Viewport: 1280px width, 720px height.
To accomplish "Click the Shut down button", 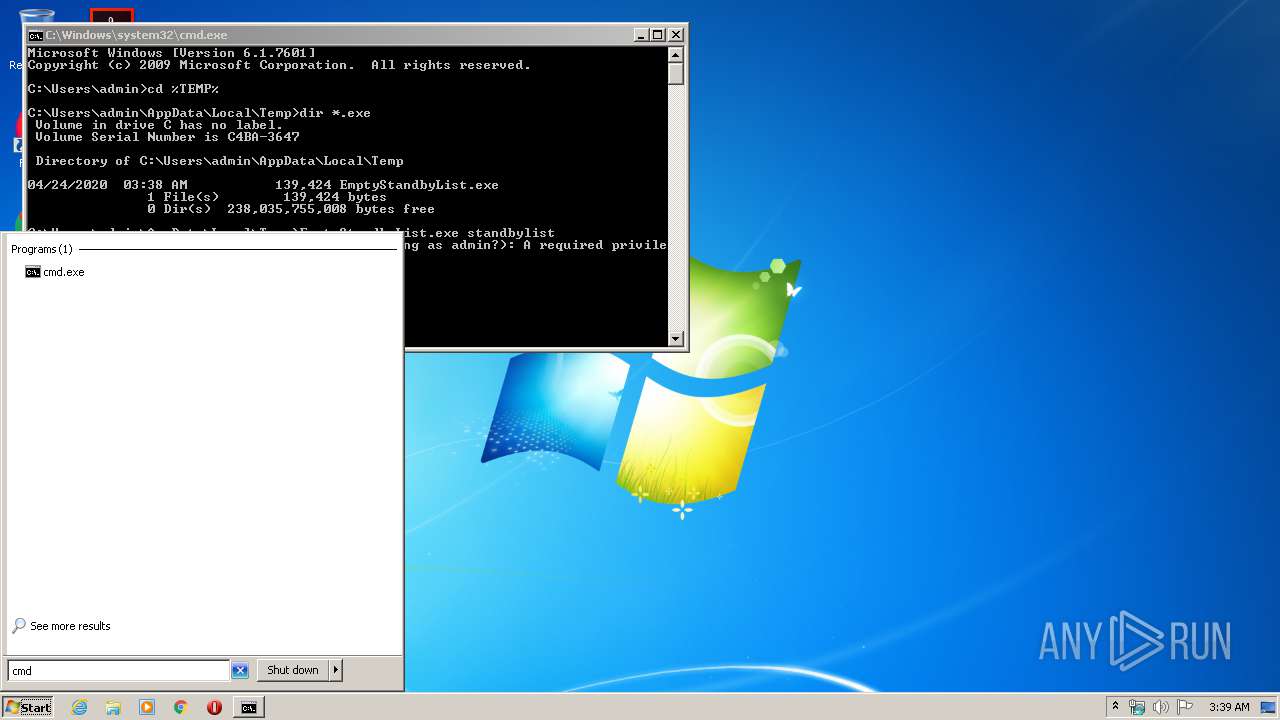I will pos(293,670).
